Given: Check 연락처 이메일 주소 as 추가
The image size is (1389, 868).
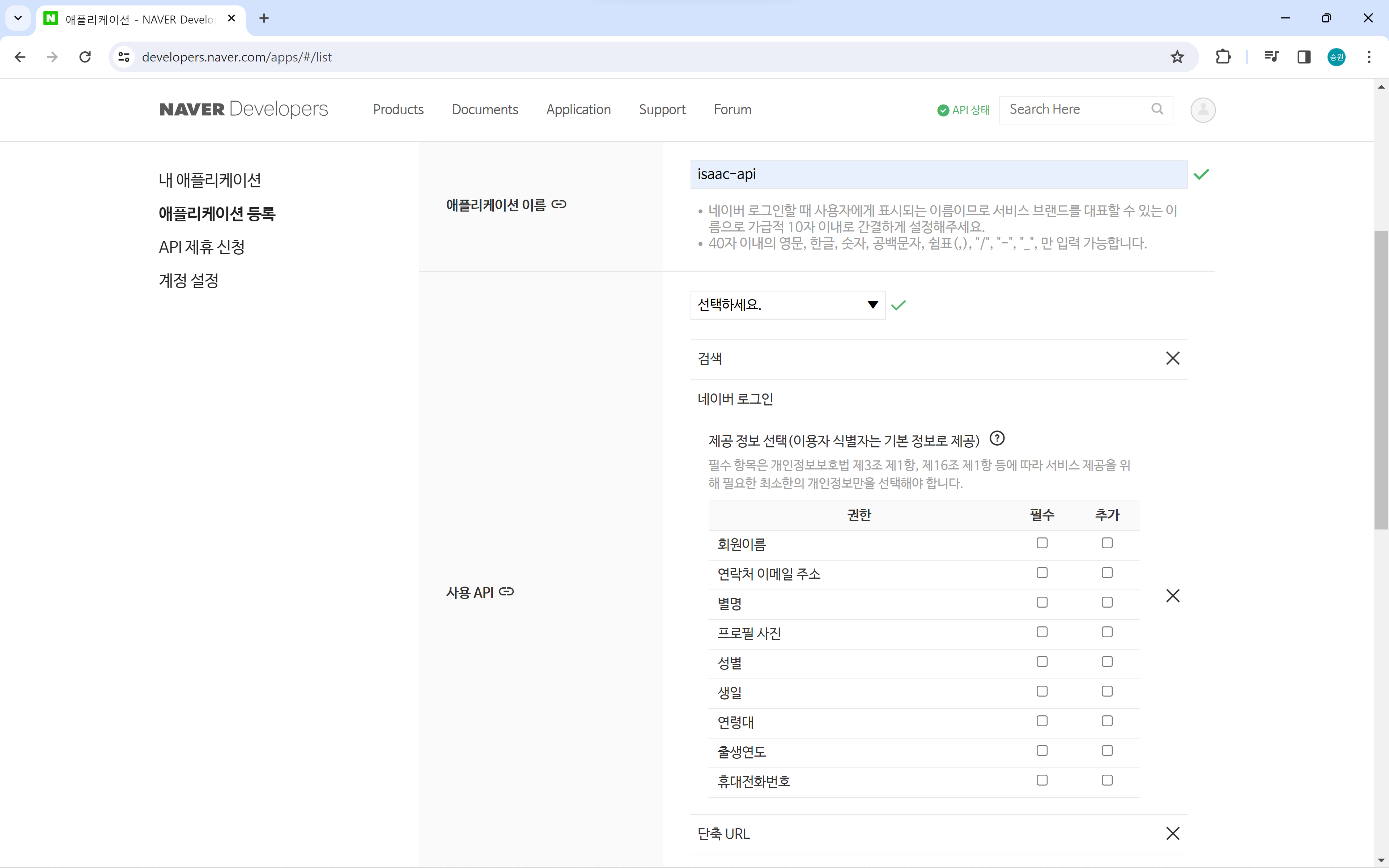Looking at the screenshot, I should click(1106, 573).
